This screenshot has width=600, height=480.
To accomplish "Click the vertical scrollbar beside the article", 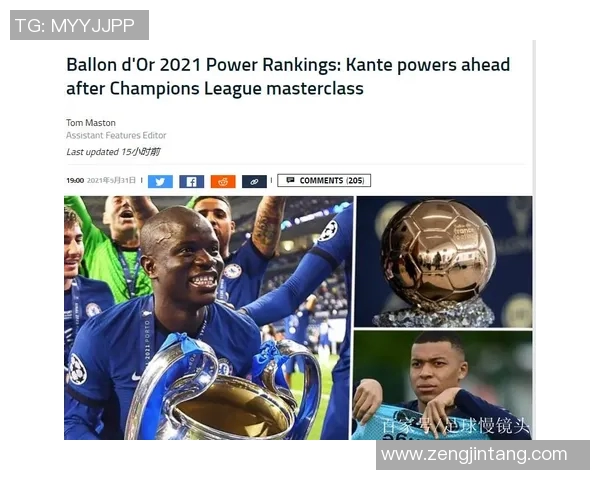I will [534, 240].
